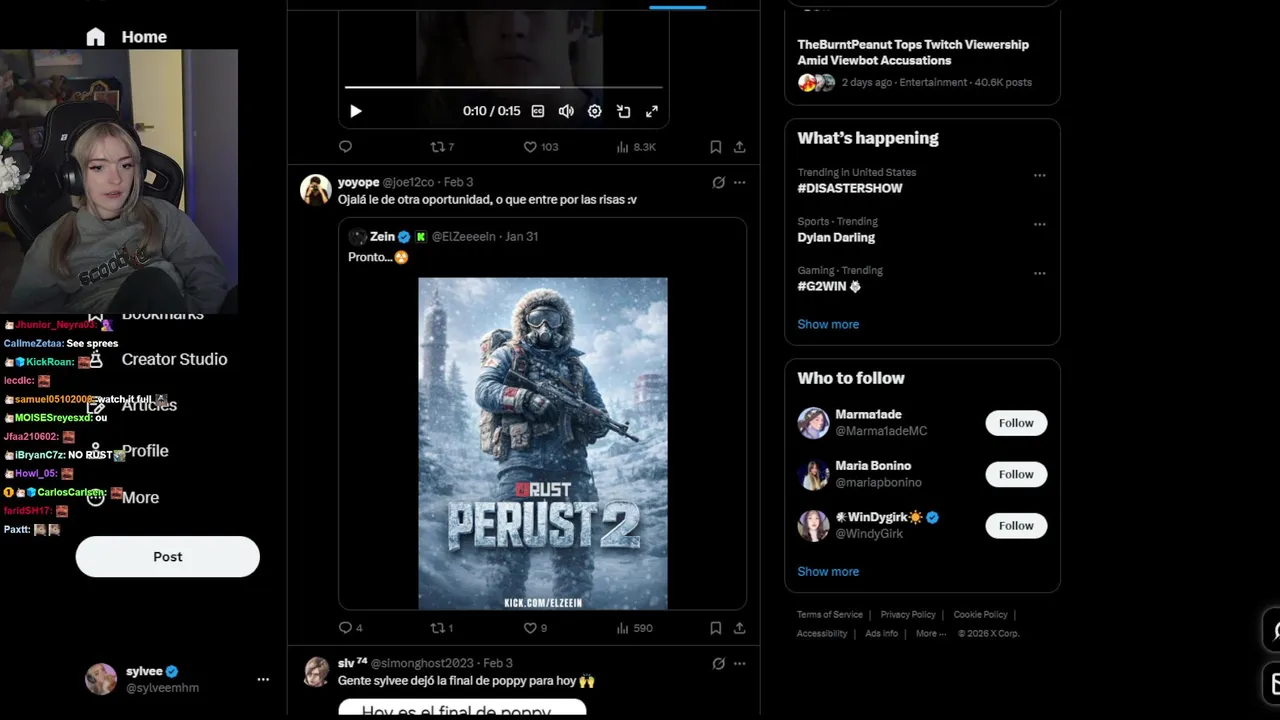The width and height of the screenshot is (1280, 720).
Task: Open sylvee account switcher menu
Action: coord(263,679)
